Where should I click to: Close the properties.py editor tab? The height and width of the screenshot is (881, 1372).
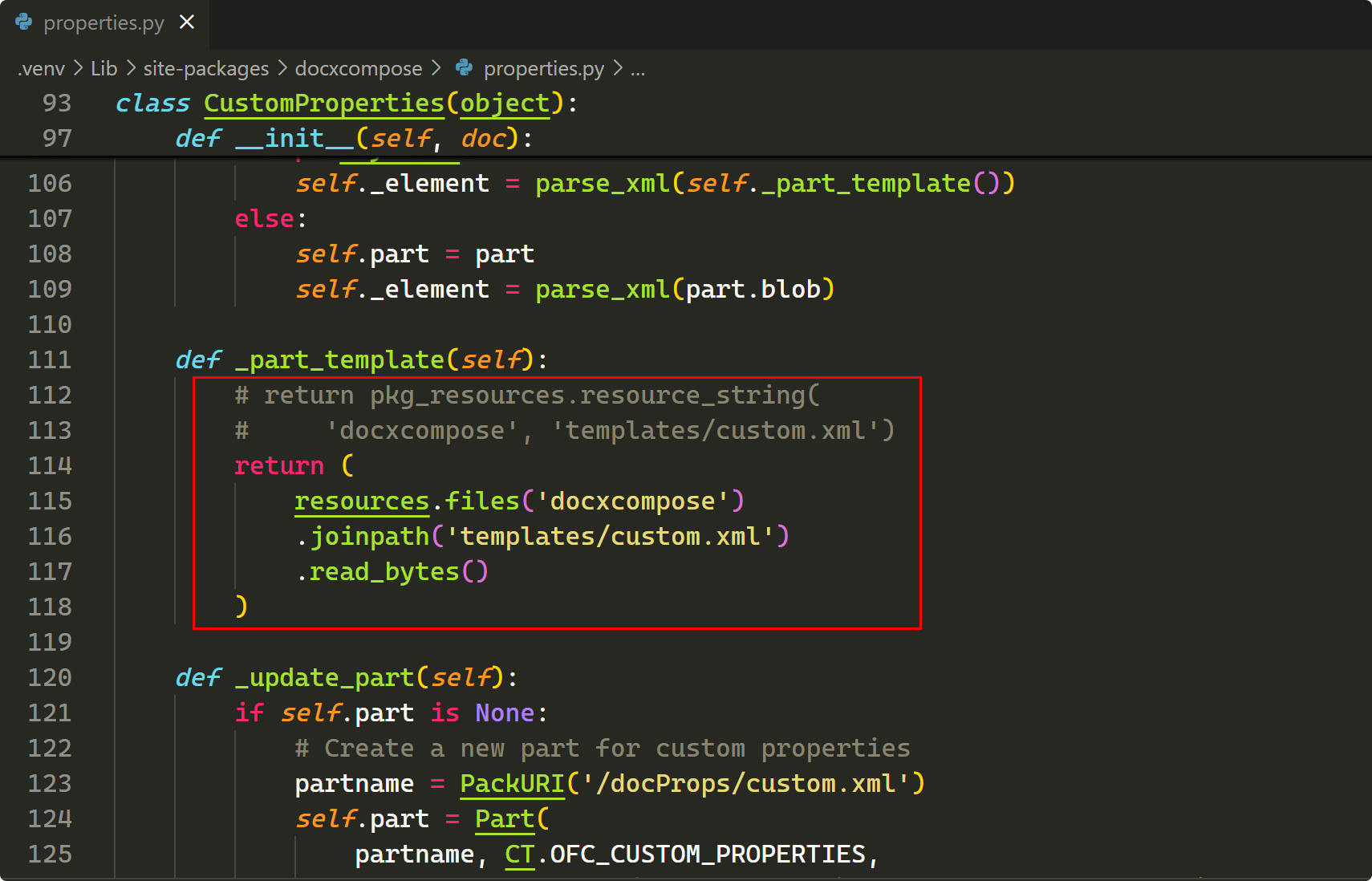187,22
